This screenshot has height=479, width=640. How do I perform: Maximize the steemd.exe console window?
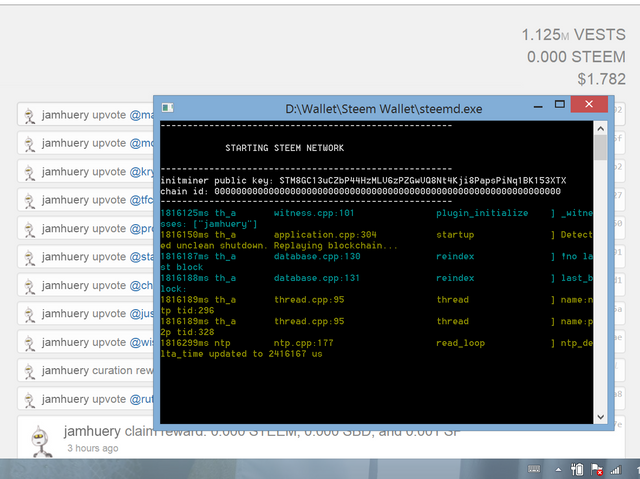(x=560, y=104)
